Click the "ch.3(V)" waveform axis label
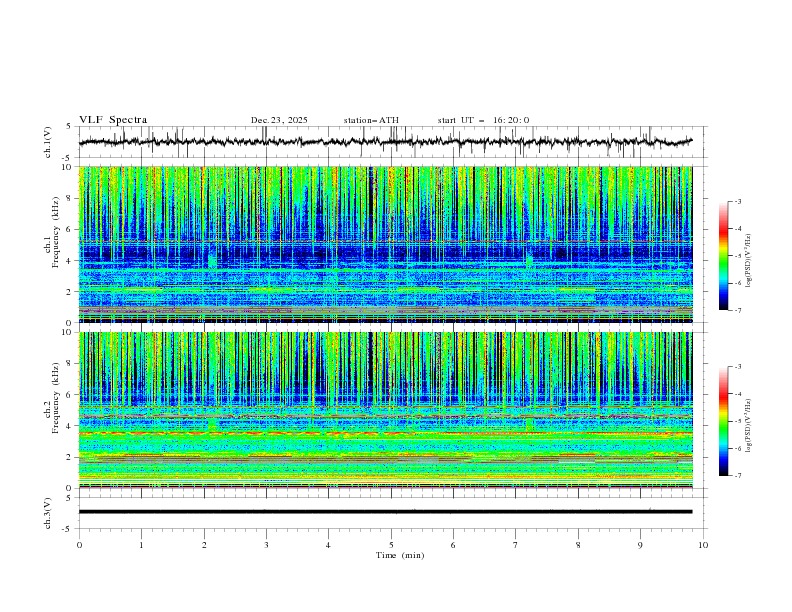This screenshot has width=792, height=612. coord(48,513)
